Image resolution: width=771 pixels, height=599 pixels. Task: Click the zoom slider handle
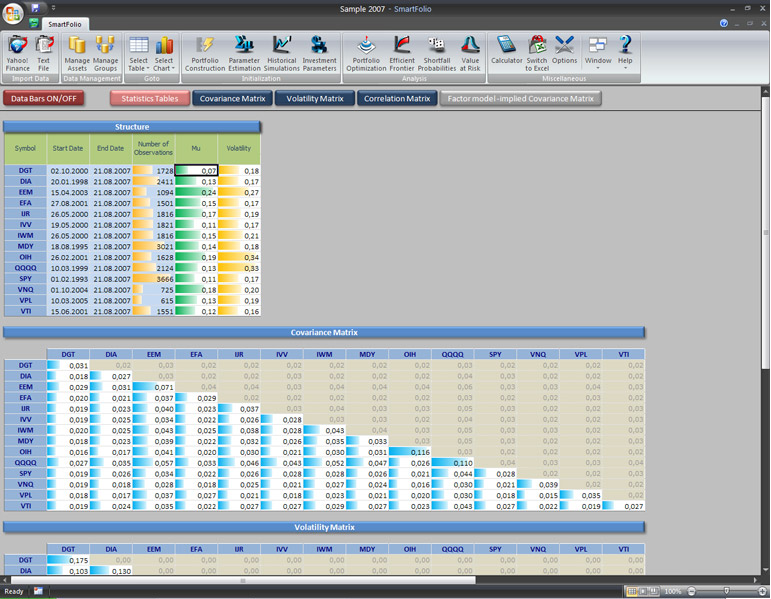click(x=727, y=591)
